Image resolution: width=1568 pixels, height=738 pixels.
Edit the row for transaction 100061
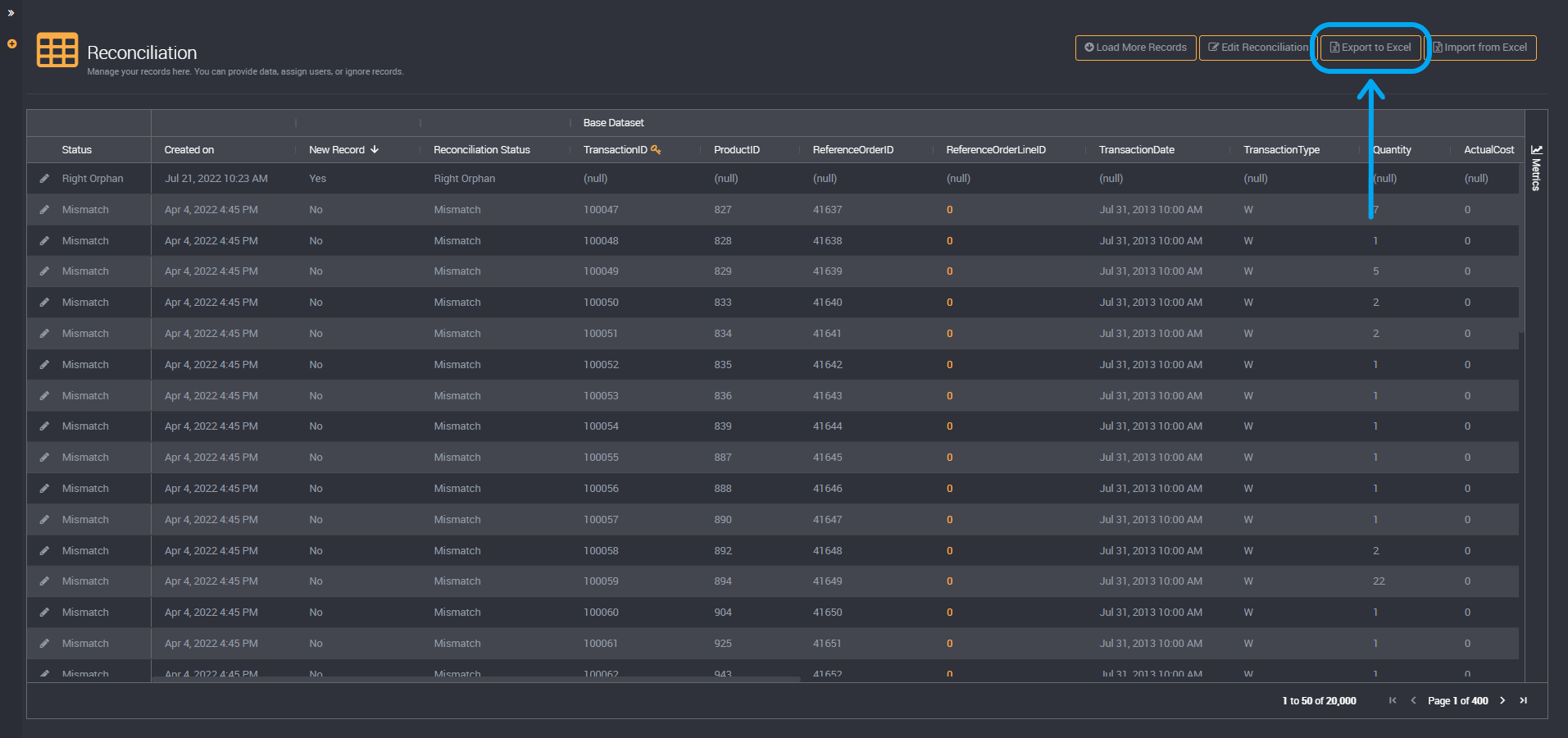(x=44, y=644)
